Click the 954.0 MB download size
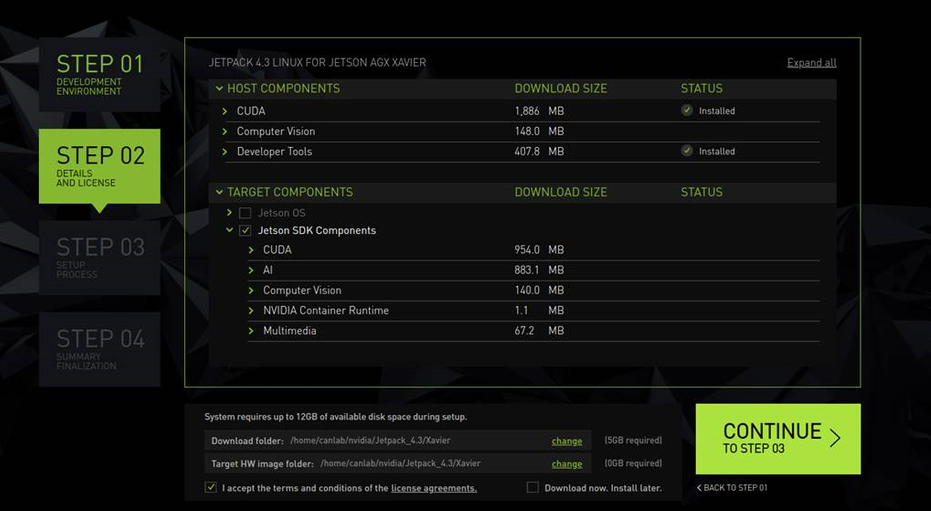Screen dimensions: 931x511 [539, 250]
